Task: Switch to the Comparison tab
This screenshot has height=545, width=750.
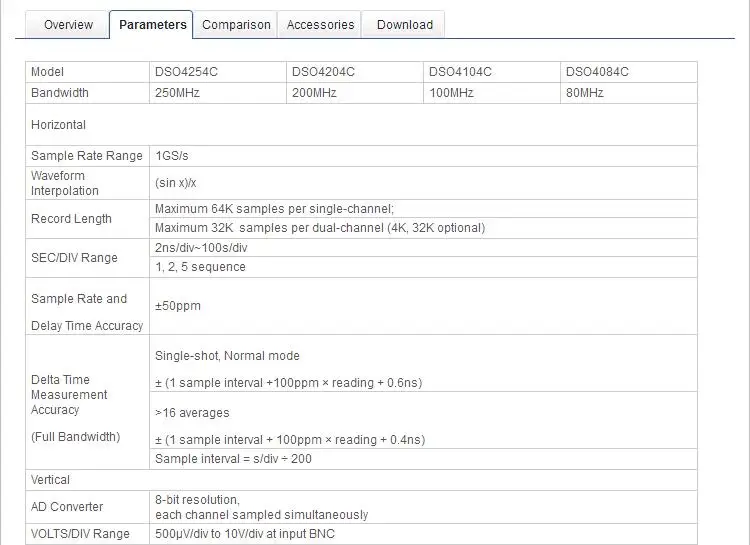Action: [x=236, y=24]
